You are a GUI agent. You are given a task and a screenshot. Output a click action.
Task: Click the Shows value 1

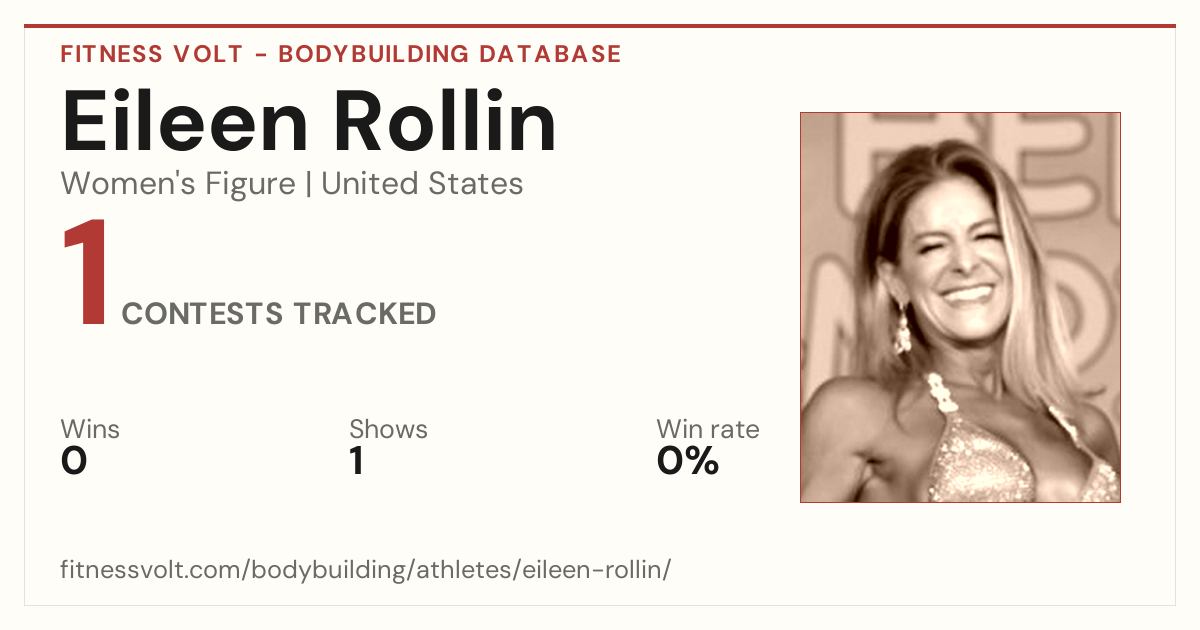click(x=356, y=461)
